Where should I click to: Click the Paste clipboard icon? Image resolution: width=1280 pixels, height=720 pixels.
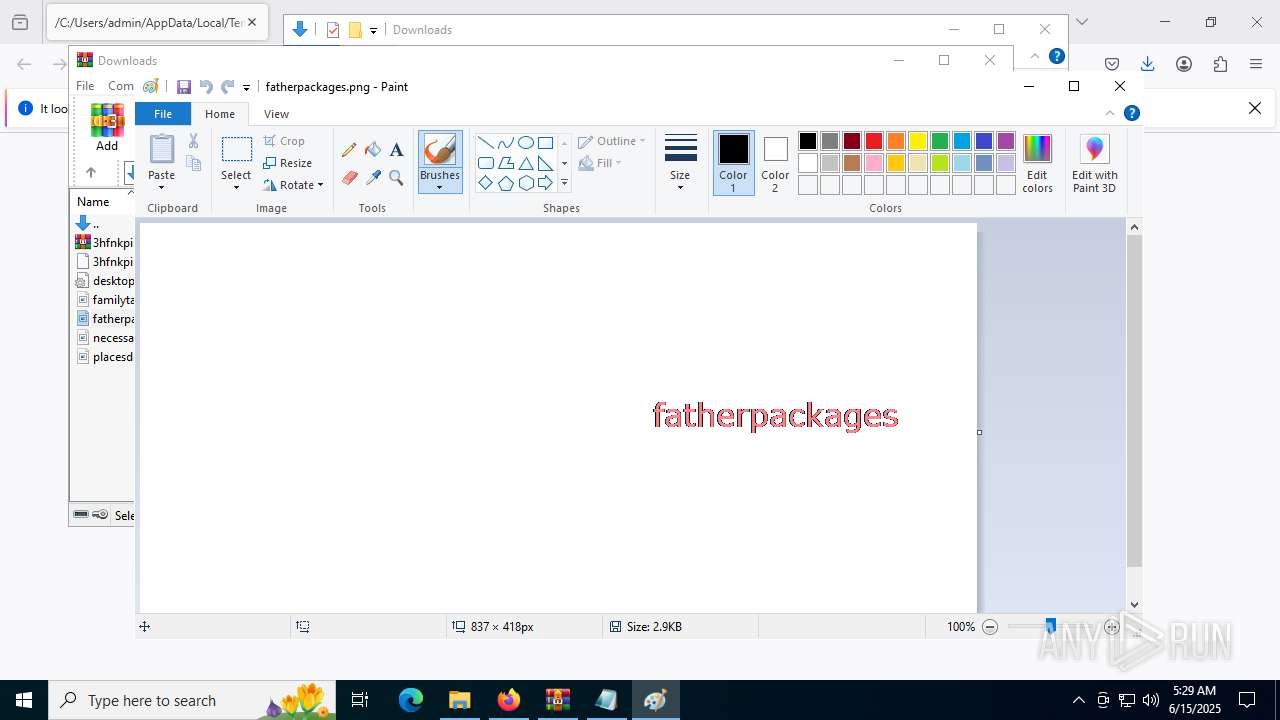(161, 149)
